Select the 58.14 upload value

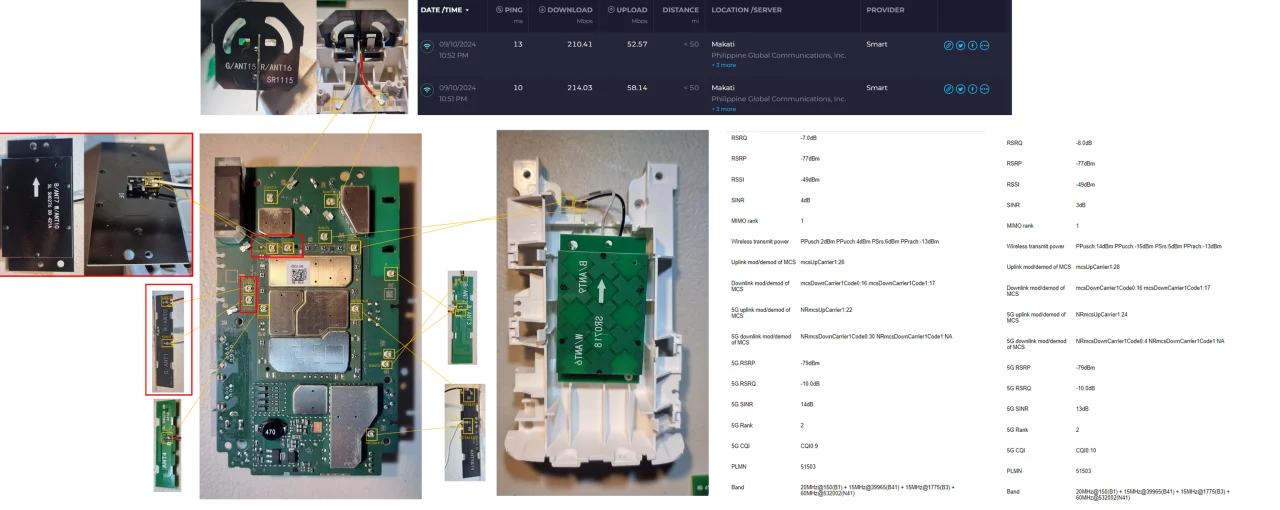[637, 87]
